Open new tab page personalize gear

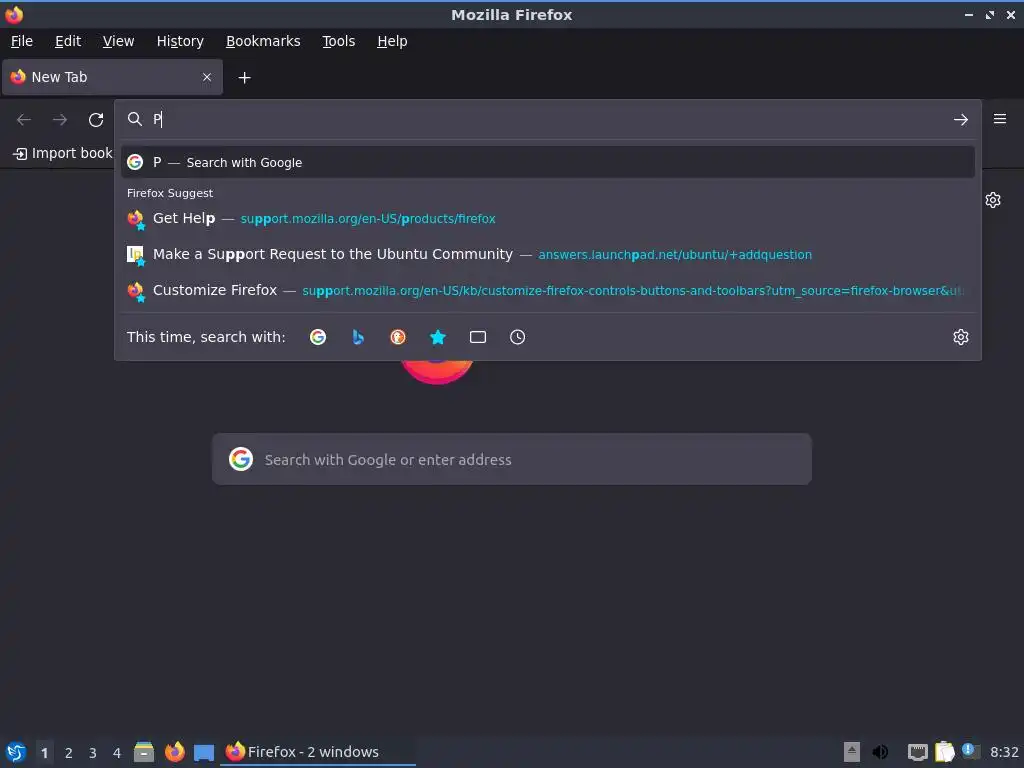[x=993, y=200]
